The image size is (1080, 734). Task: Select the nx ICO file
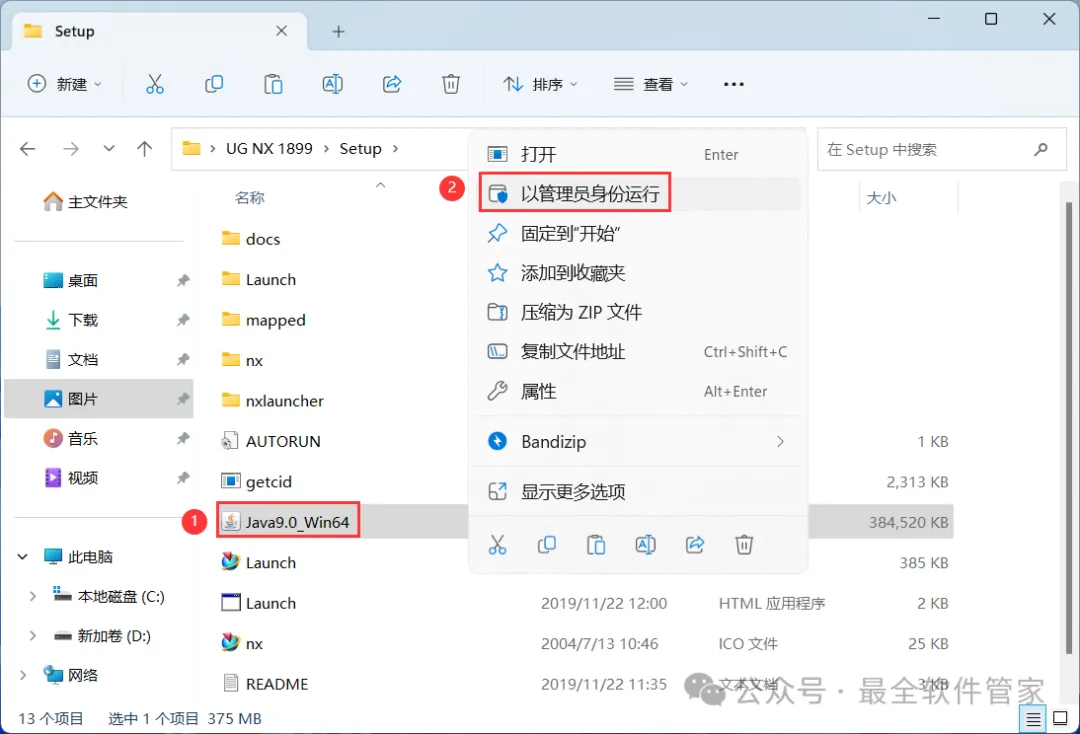[x=242, y=643]
